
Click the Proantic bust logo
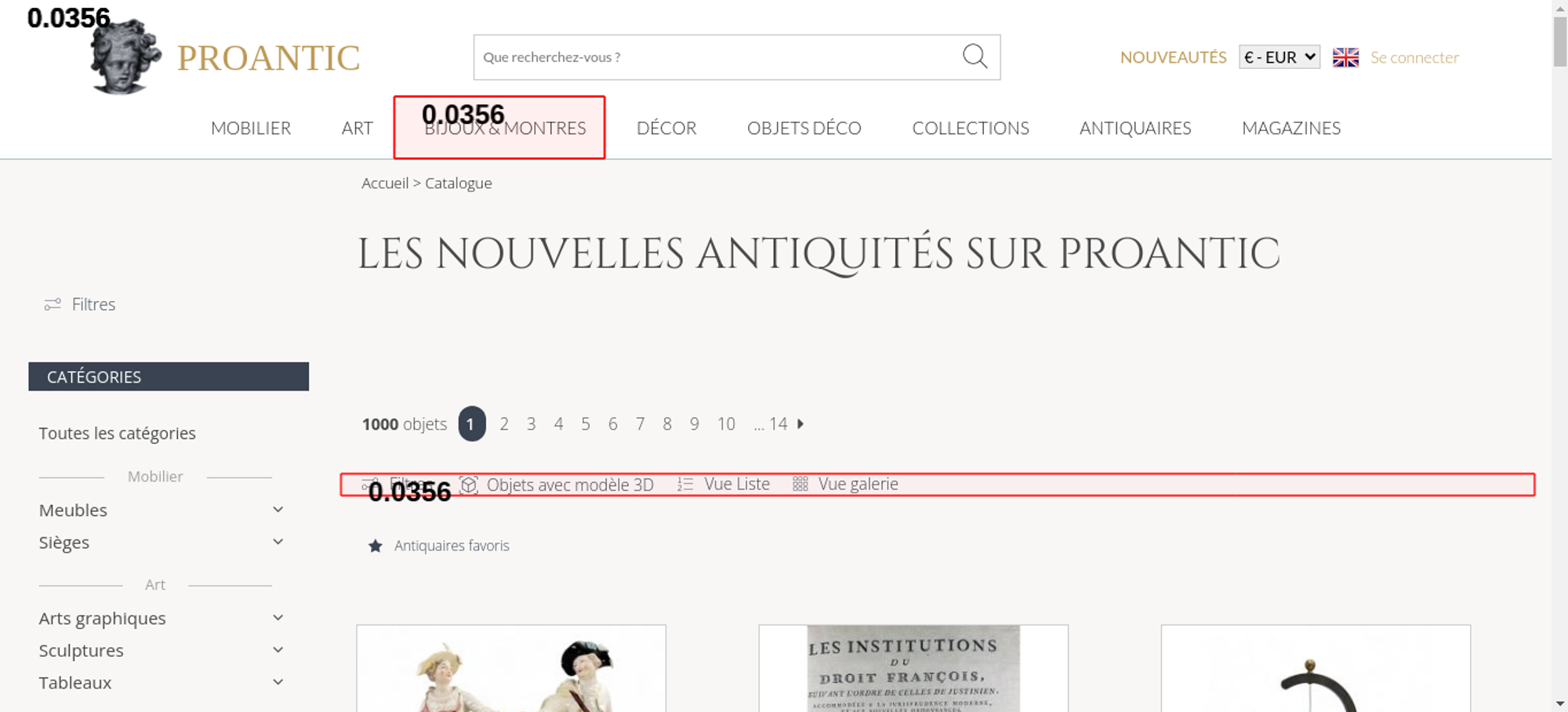click(125, 58)
